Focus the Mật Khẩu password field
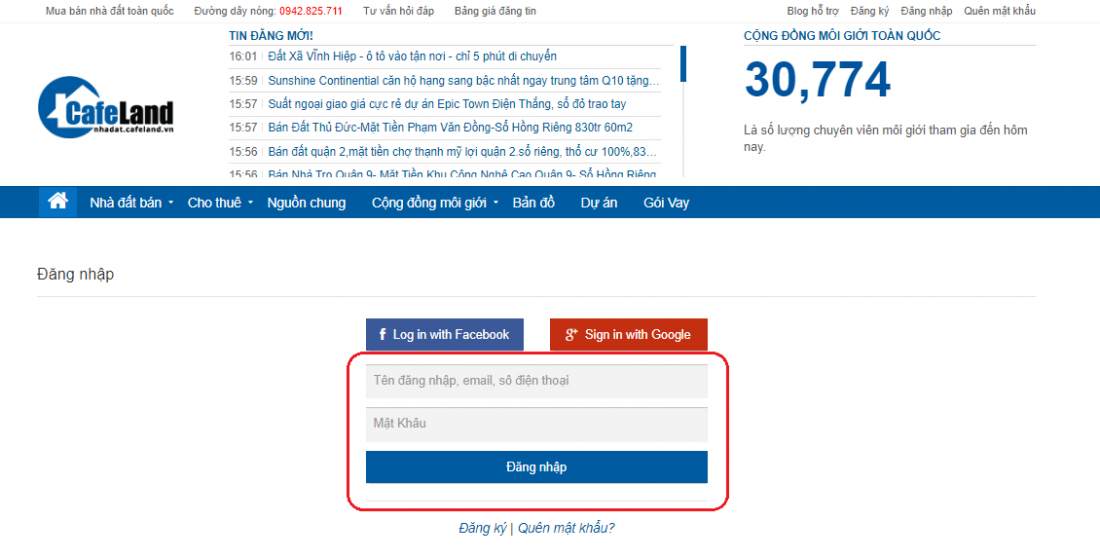 pos(537,424)
